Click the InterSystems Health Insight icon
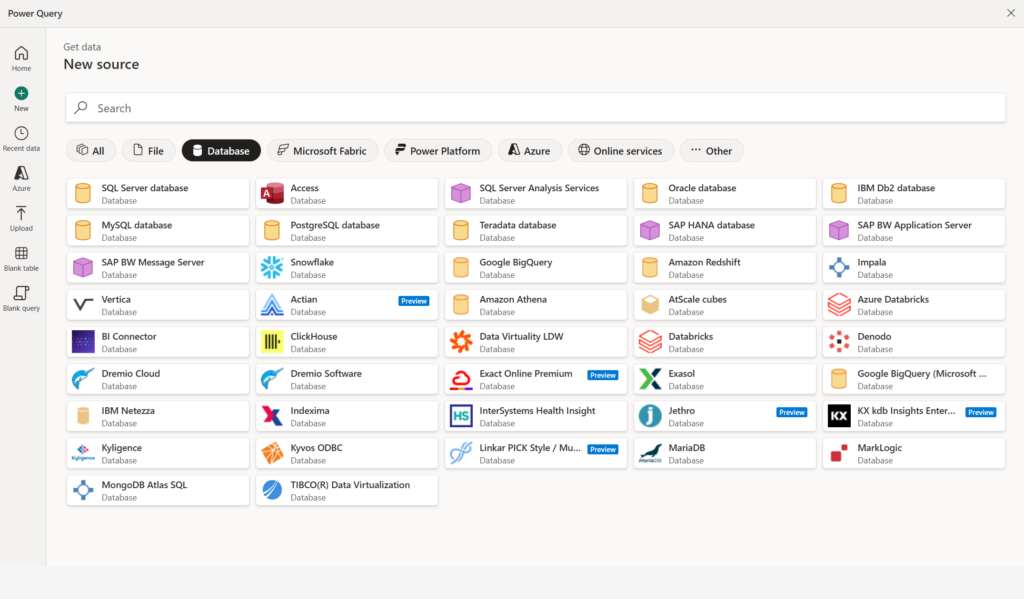 coord(461,416)
